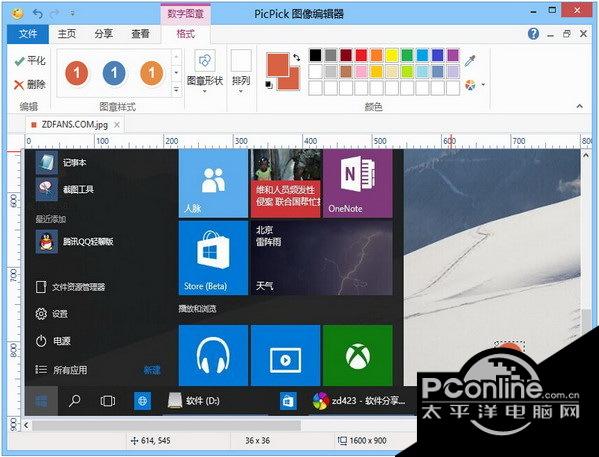Pick the green color swatch
This screenshot has height=457, width=599.
(407, 55)
